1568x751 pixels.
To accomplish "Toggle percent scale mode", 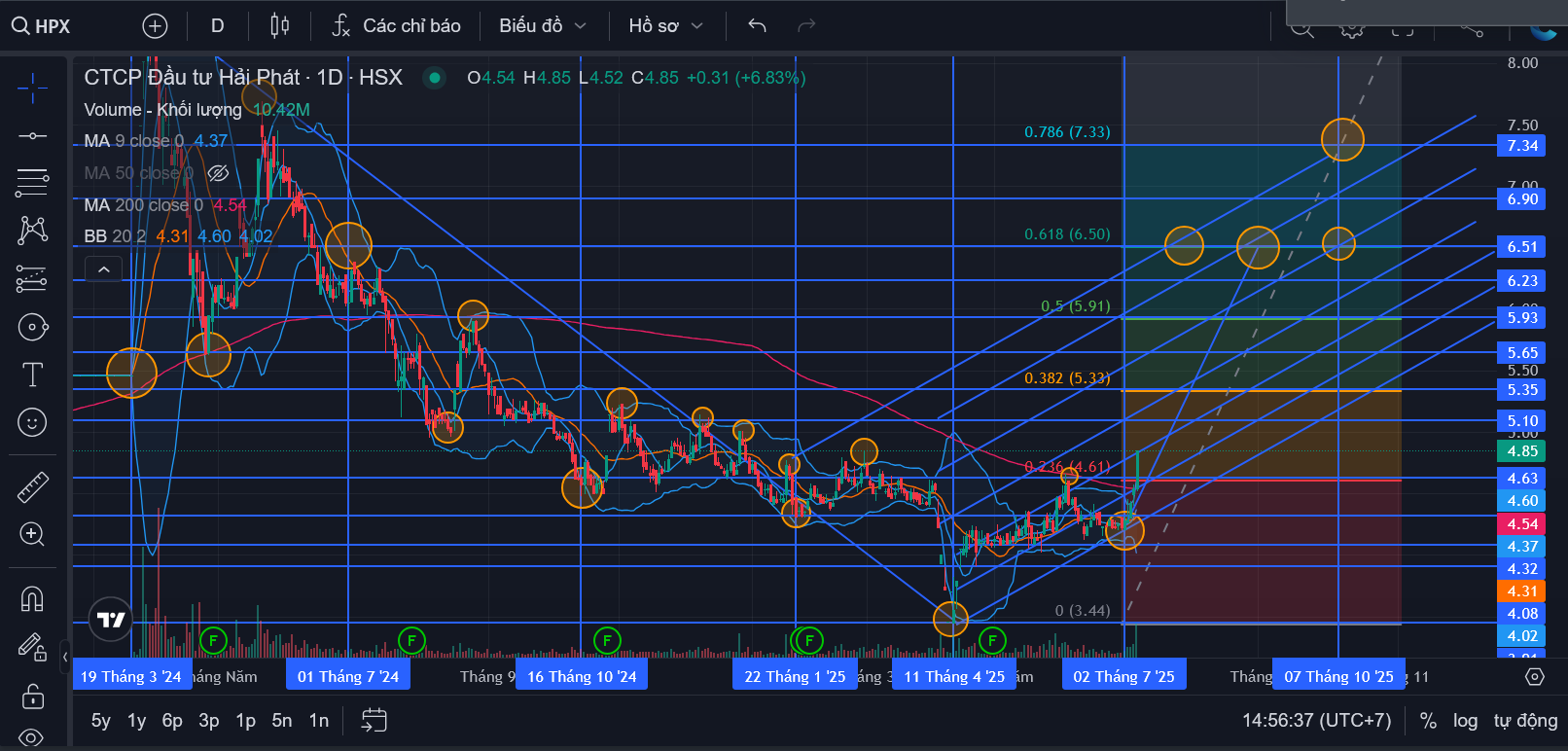I will click(1428, 721).
